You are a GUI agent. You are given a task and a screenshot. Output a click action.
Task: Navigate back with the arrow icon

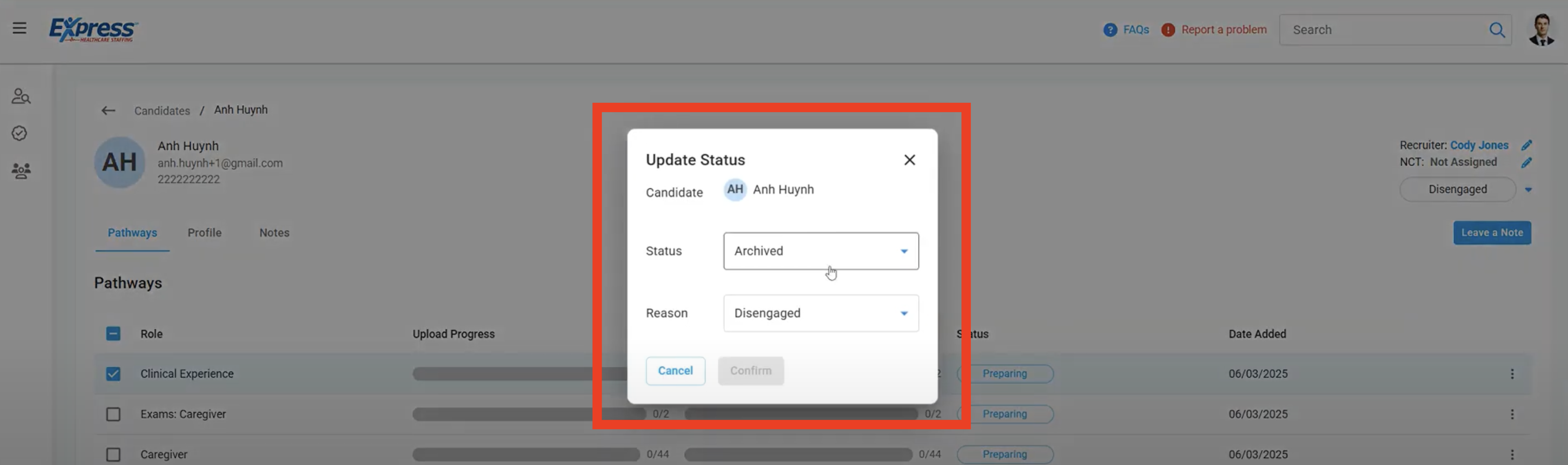point(108,110)
